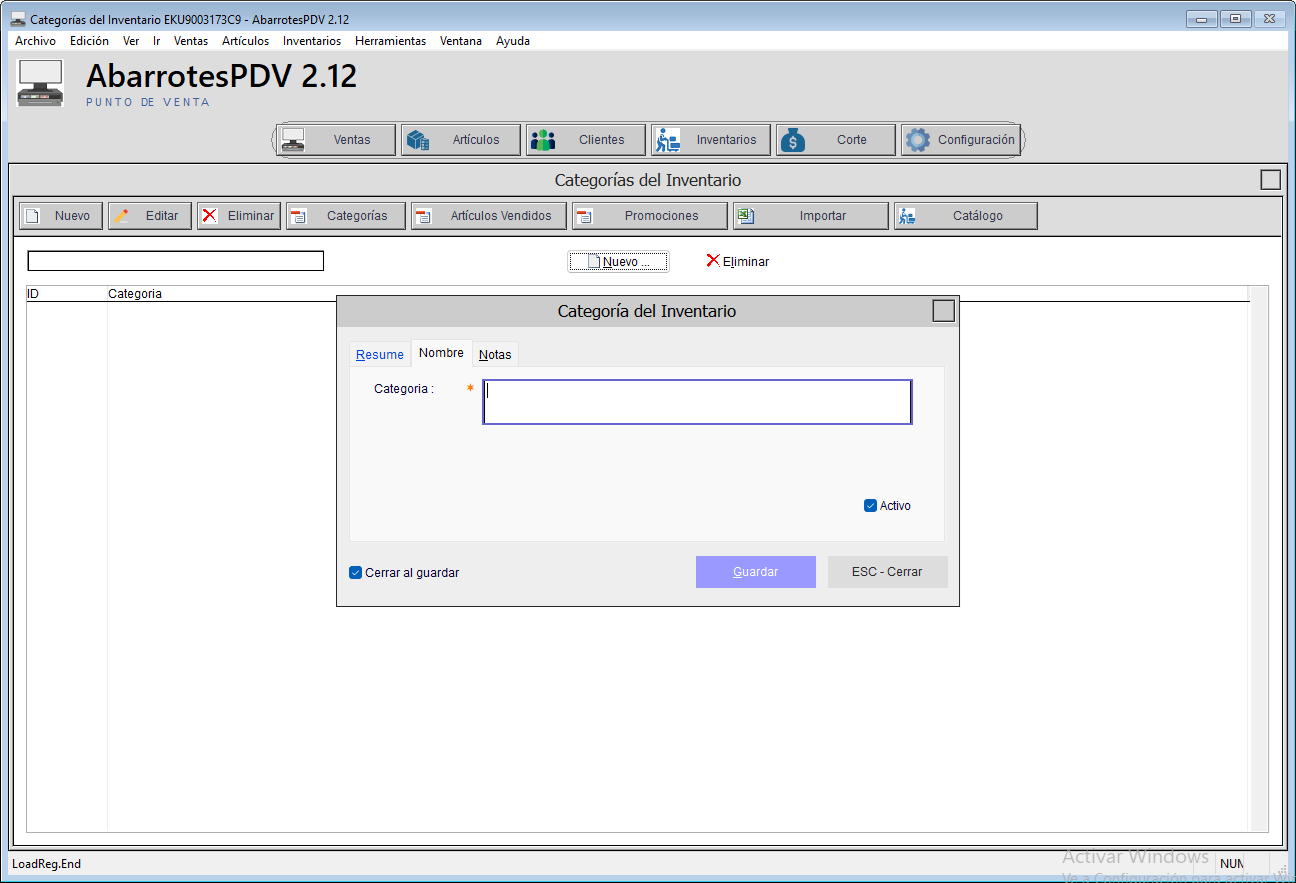
Task: Click the list's vertical scrollbar
Action: click(x=1259, y=558)
